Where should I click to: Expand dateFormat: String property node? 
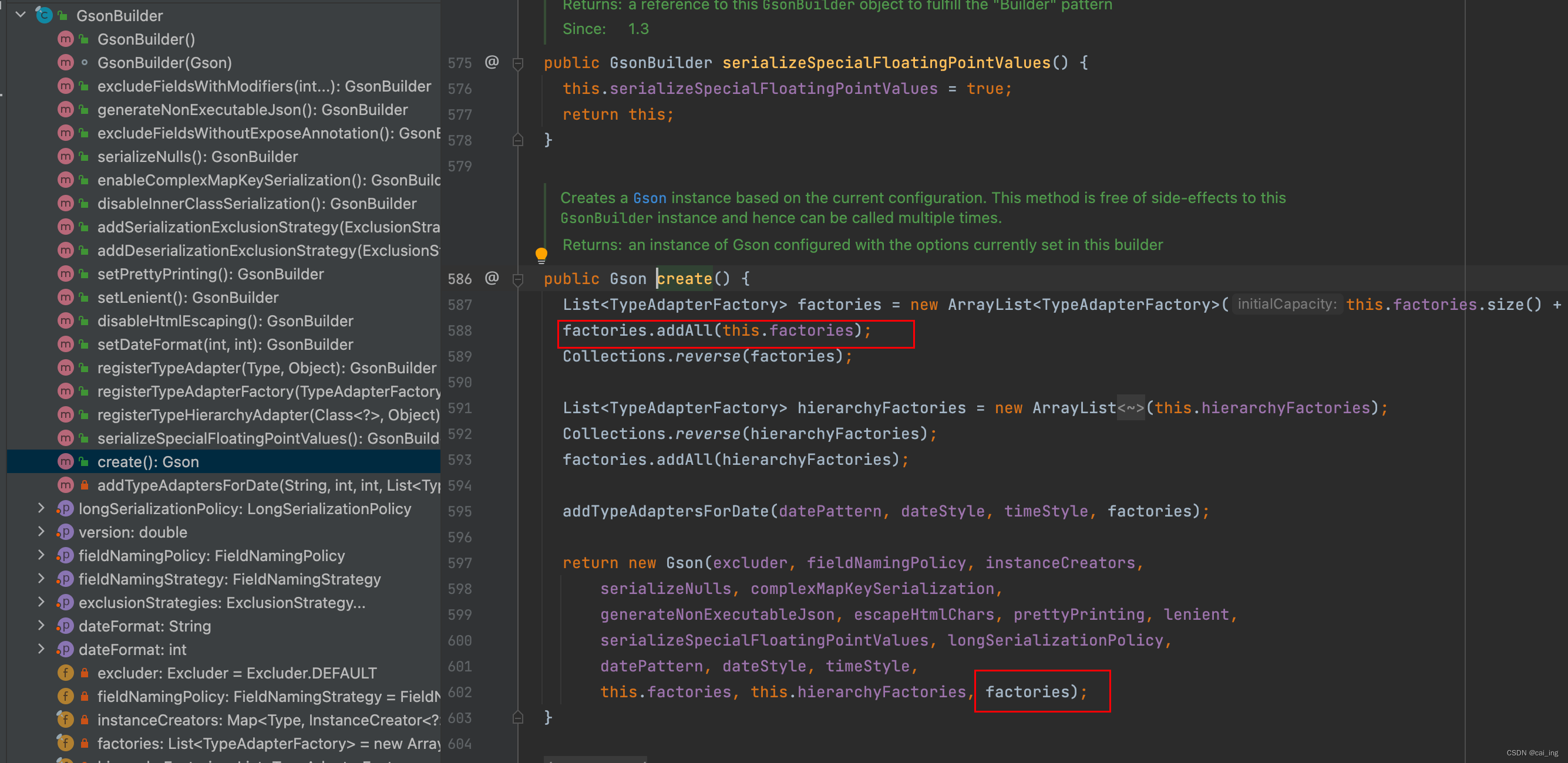coord(41,626)
